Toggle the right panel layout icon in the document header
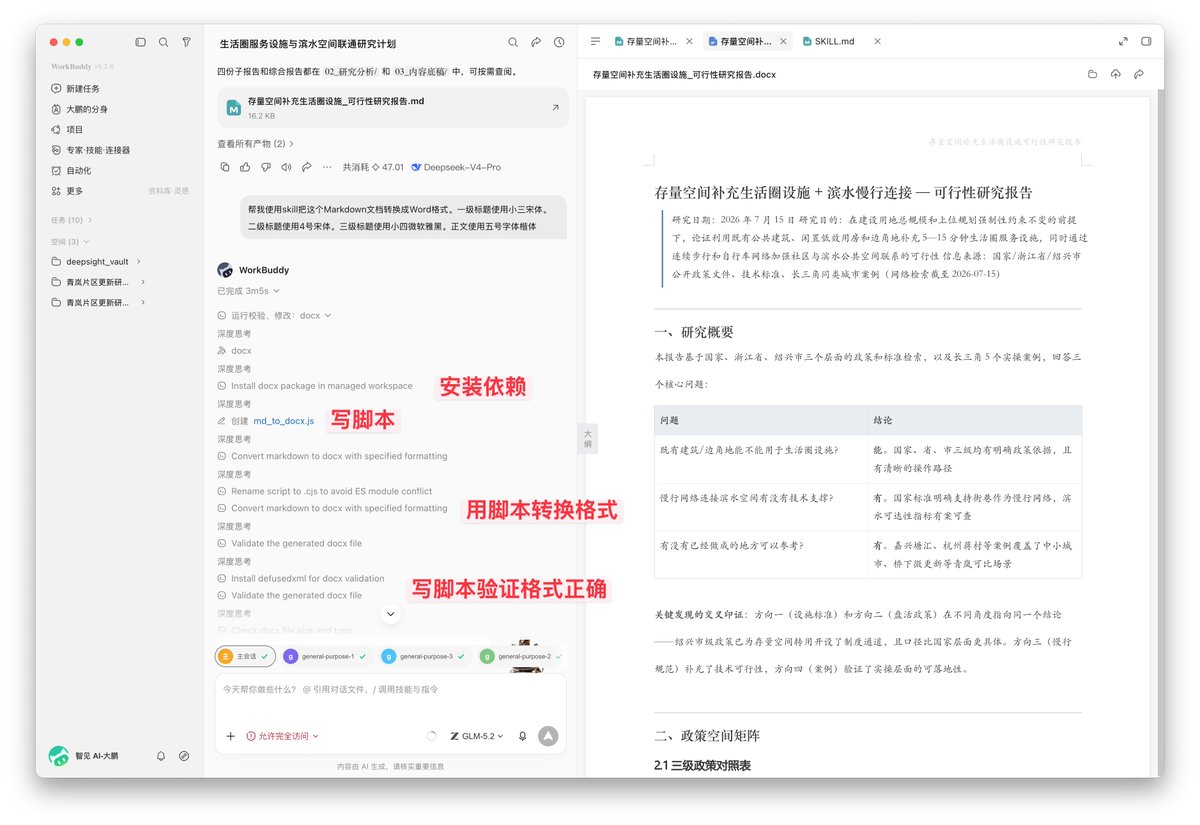This screenshot has width=1200, height=825. coord(1146,41)
